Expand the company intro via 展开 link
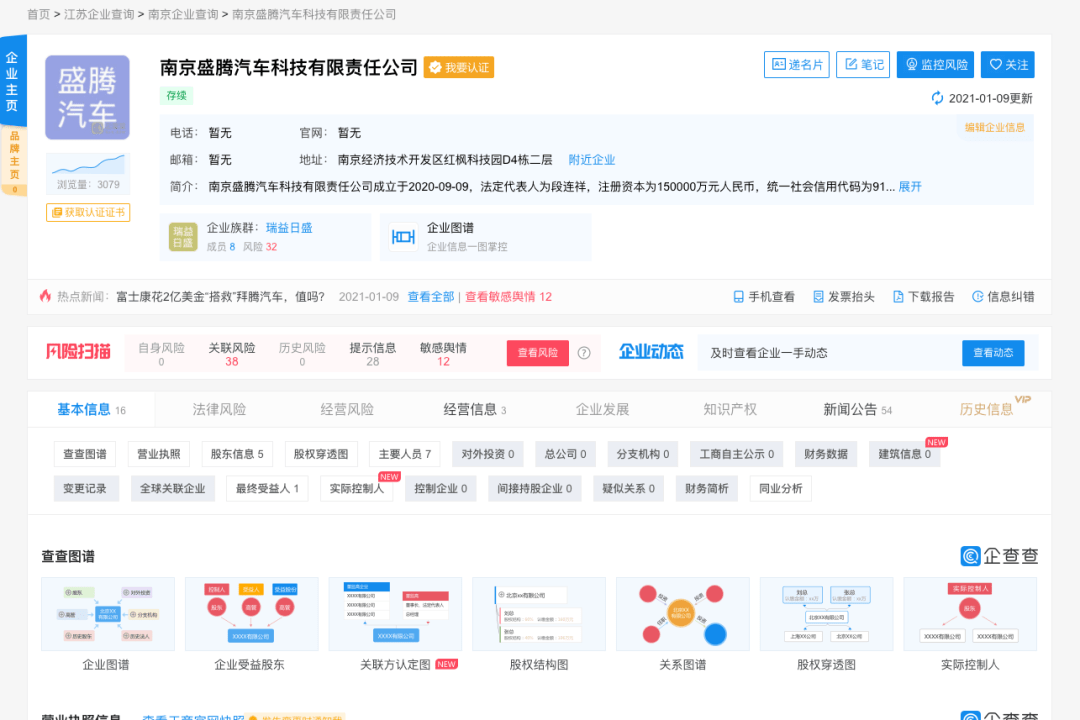 (908, 186)
